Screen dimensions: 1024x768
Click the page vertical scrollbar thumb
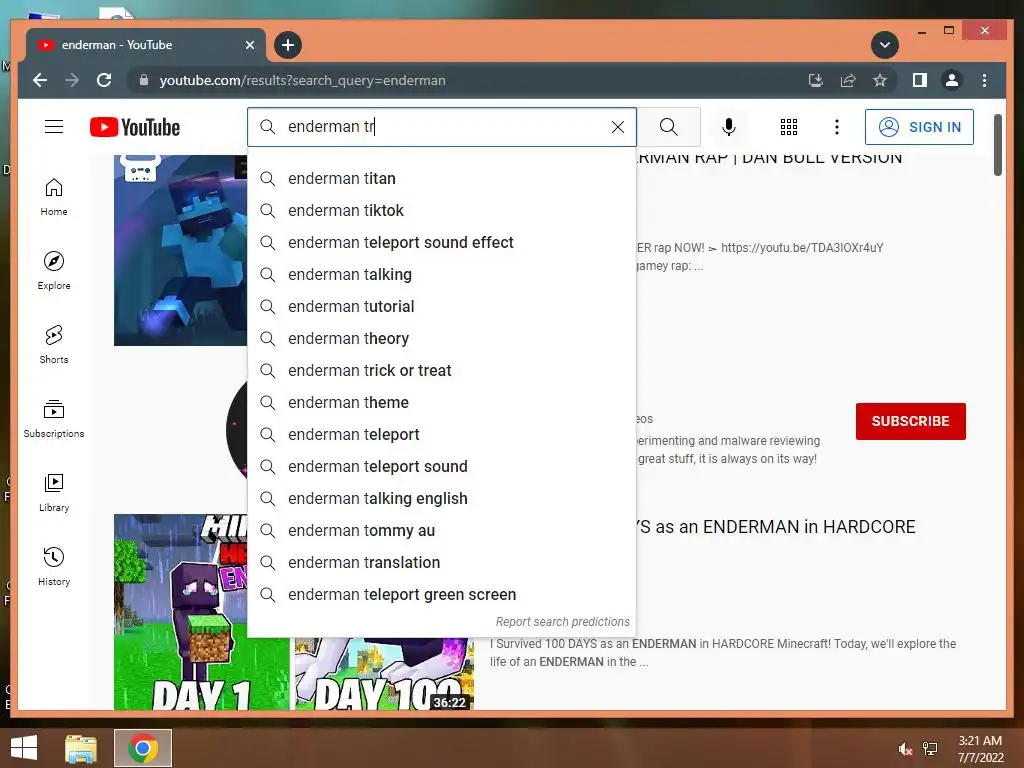(x=997, y=145)
